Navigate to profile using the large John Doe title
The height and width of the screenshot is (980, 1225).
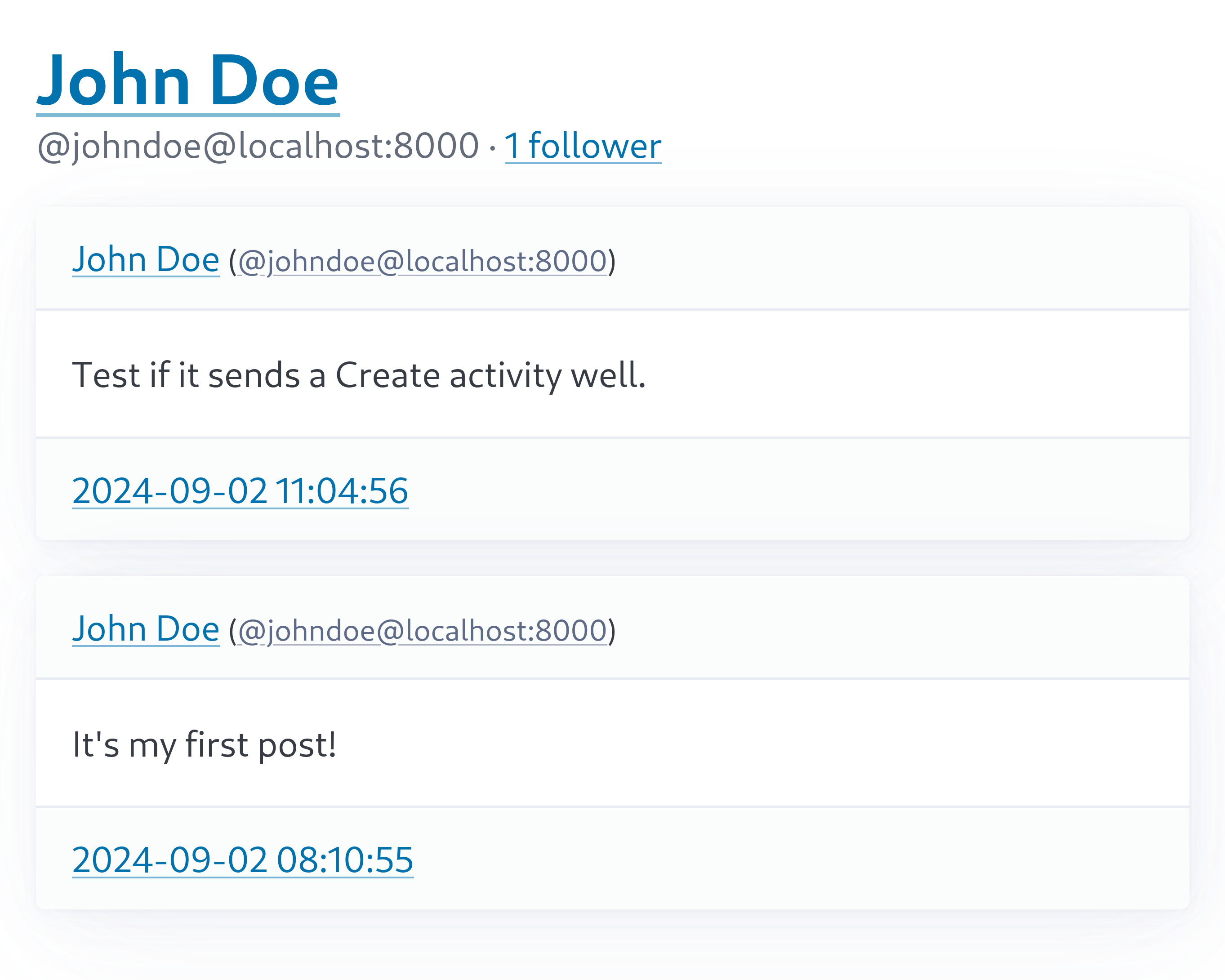click(187, 80)
